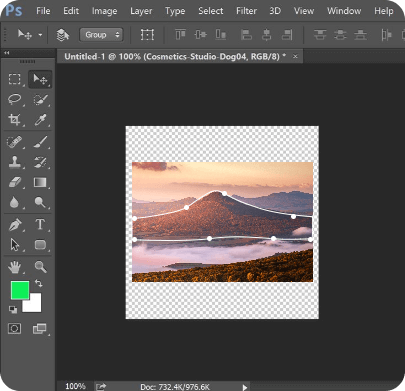
Task: Toggle Show Transform Controls
Action: [x=147, y=35]
